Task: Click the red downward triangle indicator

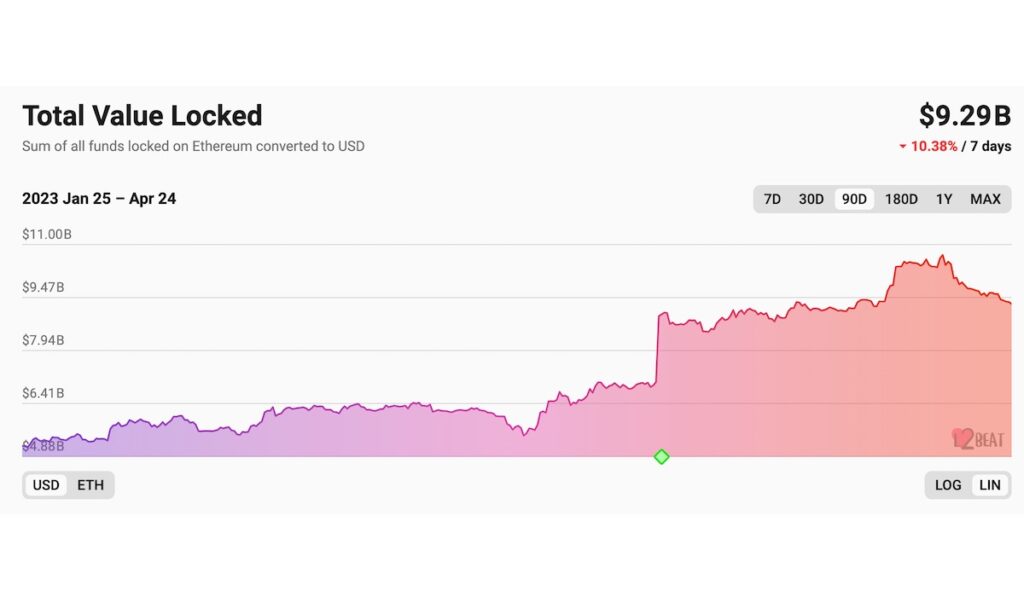Action: 902,147
